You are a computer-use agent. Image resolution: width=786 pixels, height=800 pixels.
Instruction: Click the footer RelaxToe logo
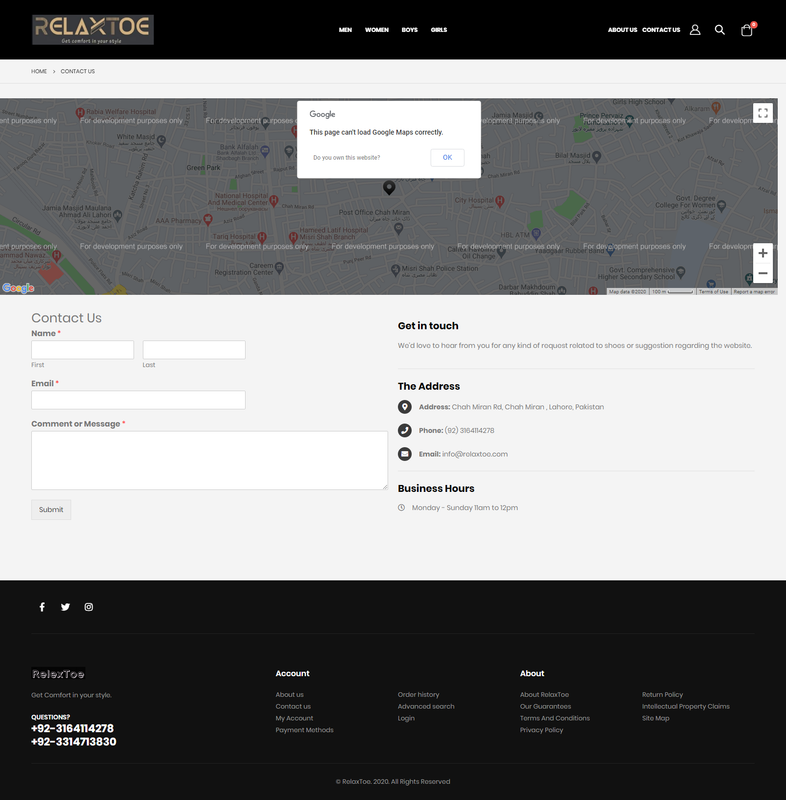pos(58,674)
